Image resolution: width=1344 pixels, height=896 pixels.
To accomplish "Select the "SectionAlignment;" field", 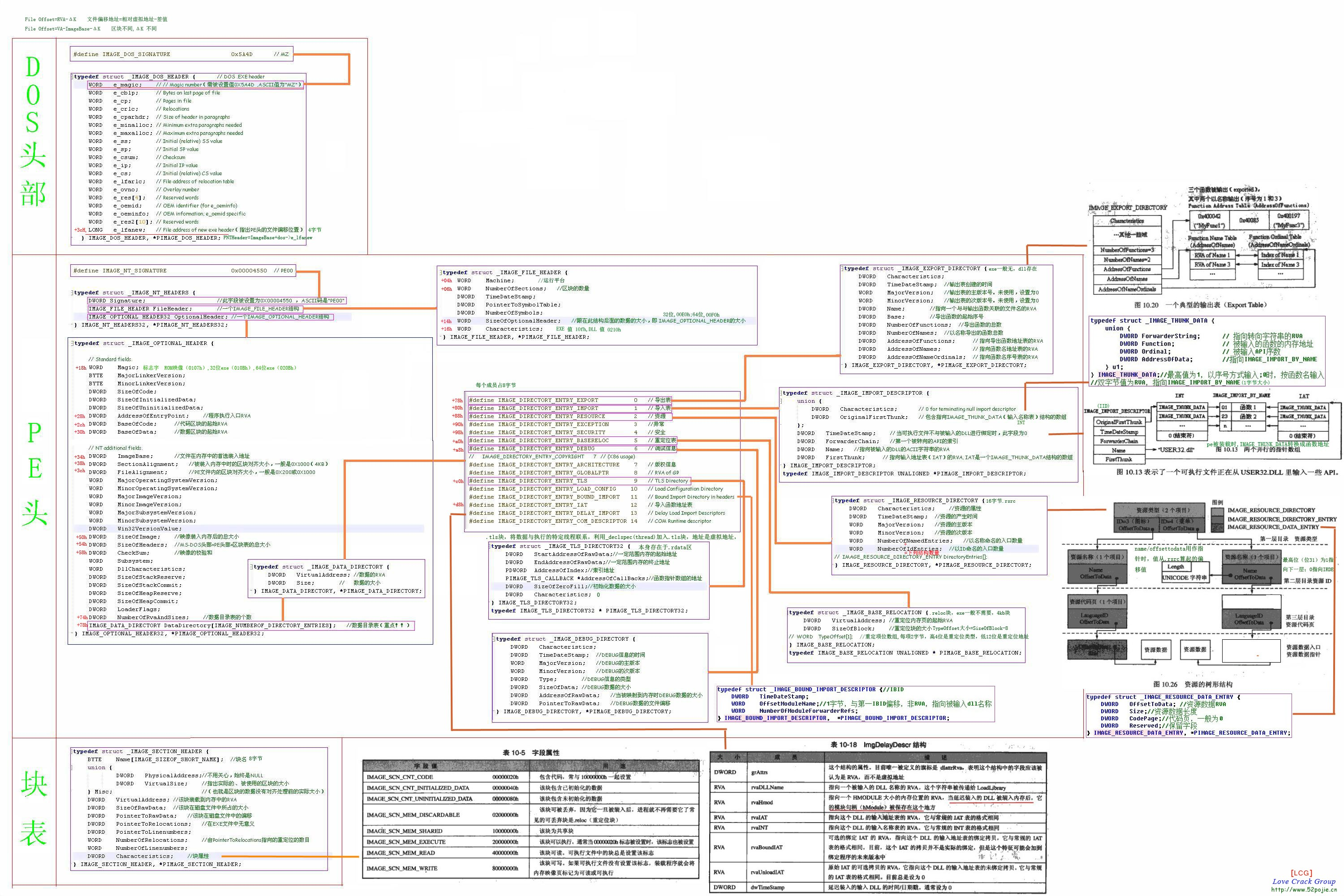I will tap(148, 464).
